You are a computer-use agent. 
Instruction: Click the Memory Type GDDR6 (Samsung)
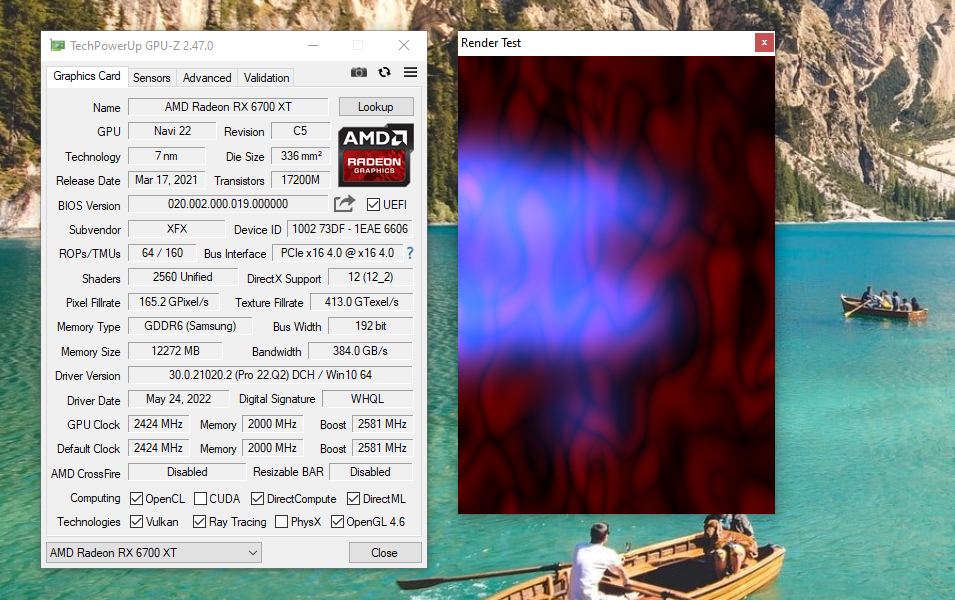[x=190, y=326]
